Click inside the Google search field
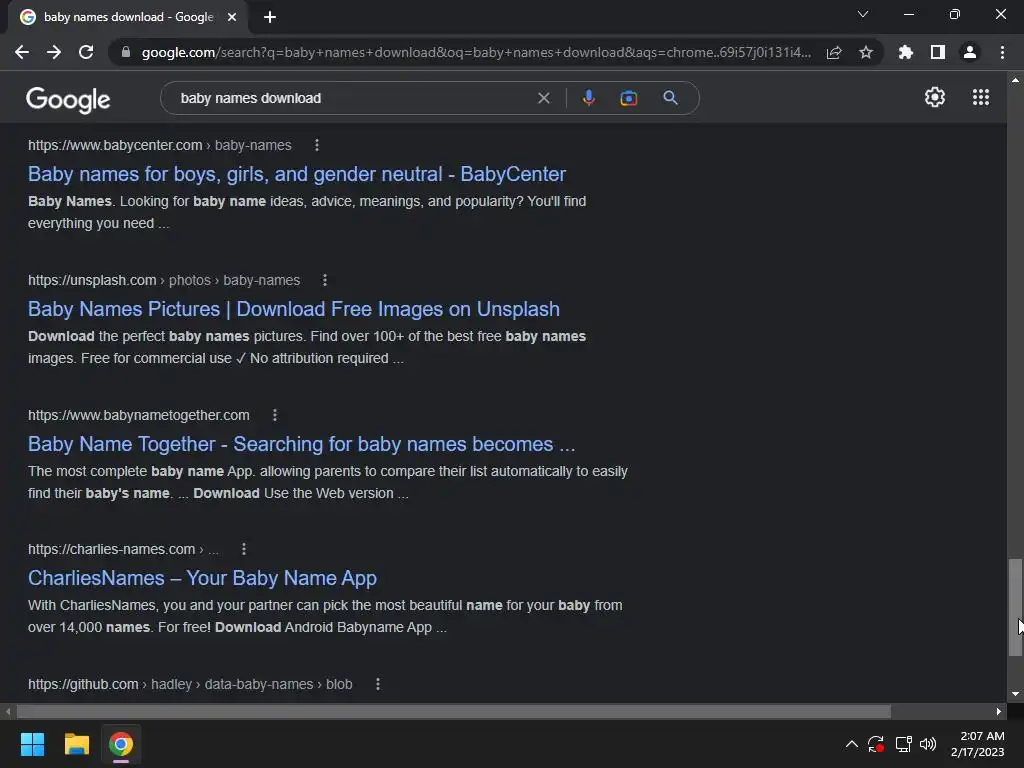 353,98
